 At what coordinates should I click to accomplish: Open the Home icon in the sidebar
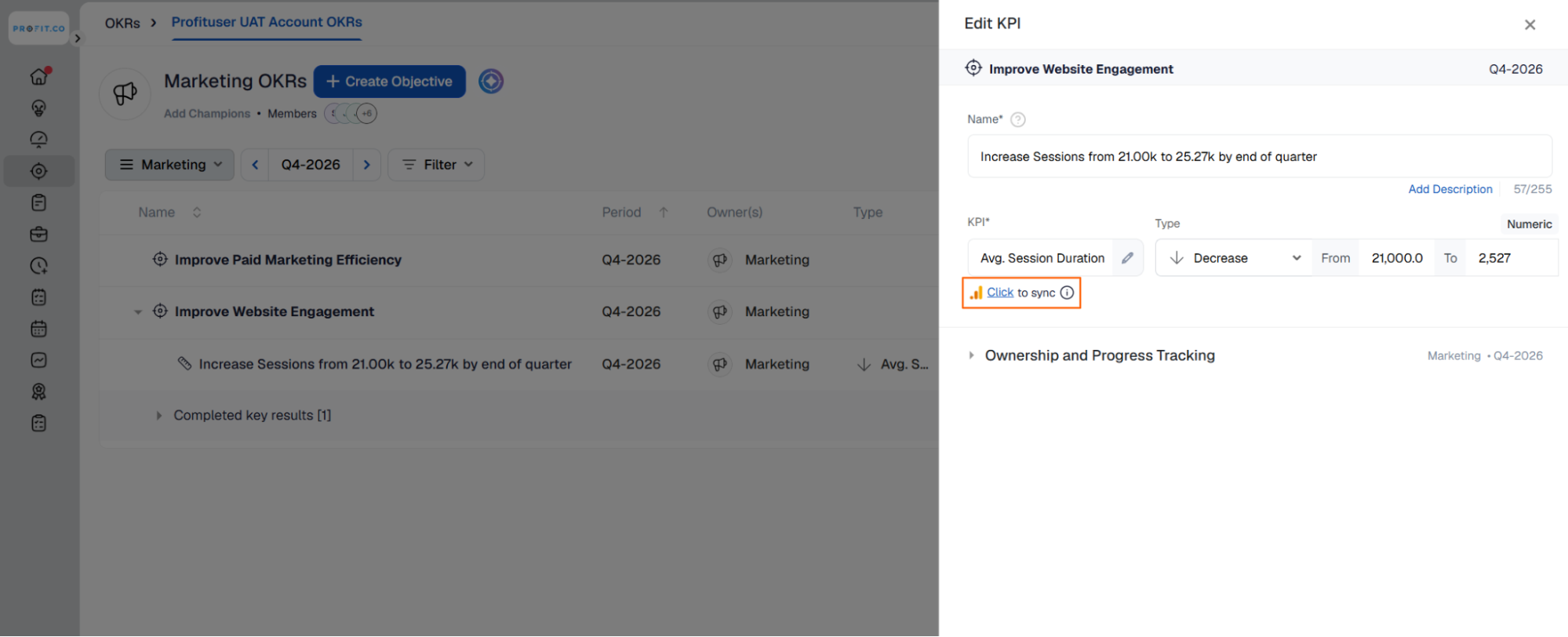click(x=38, y=76)
